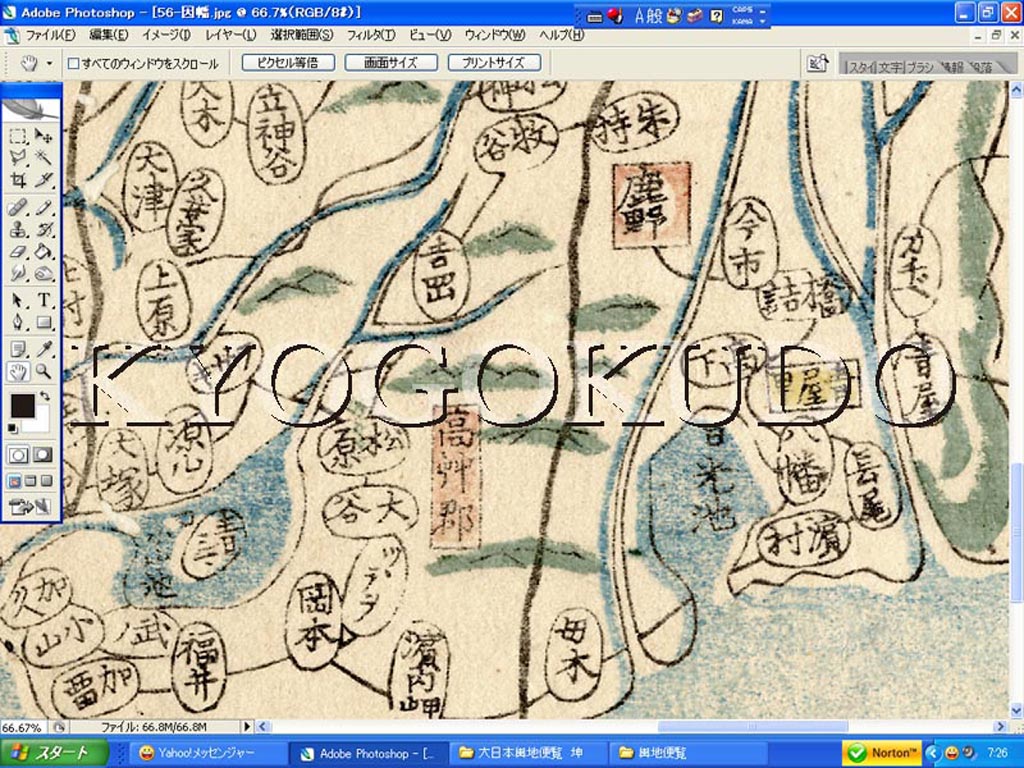Open the フィルタ(T) menu
The height and width of the screenshot is (768, 1024).
click(x=371, y=35)
